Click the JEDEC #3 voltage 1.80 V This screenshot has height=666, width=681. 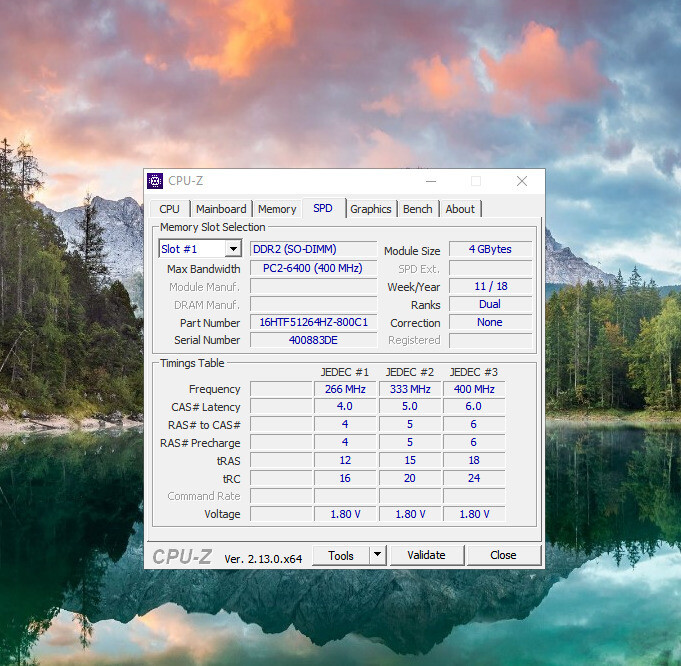pyautogui.click(x=474, y=514)
